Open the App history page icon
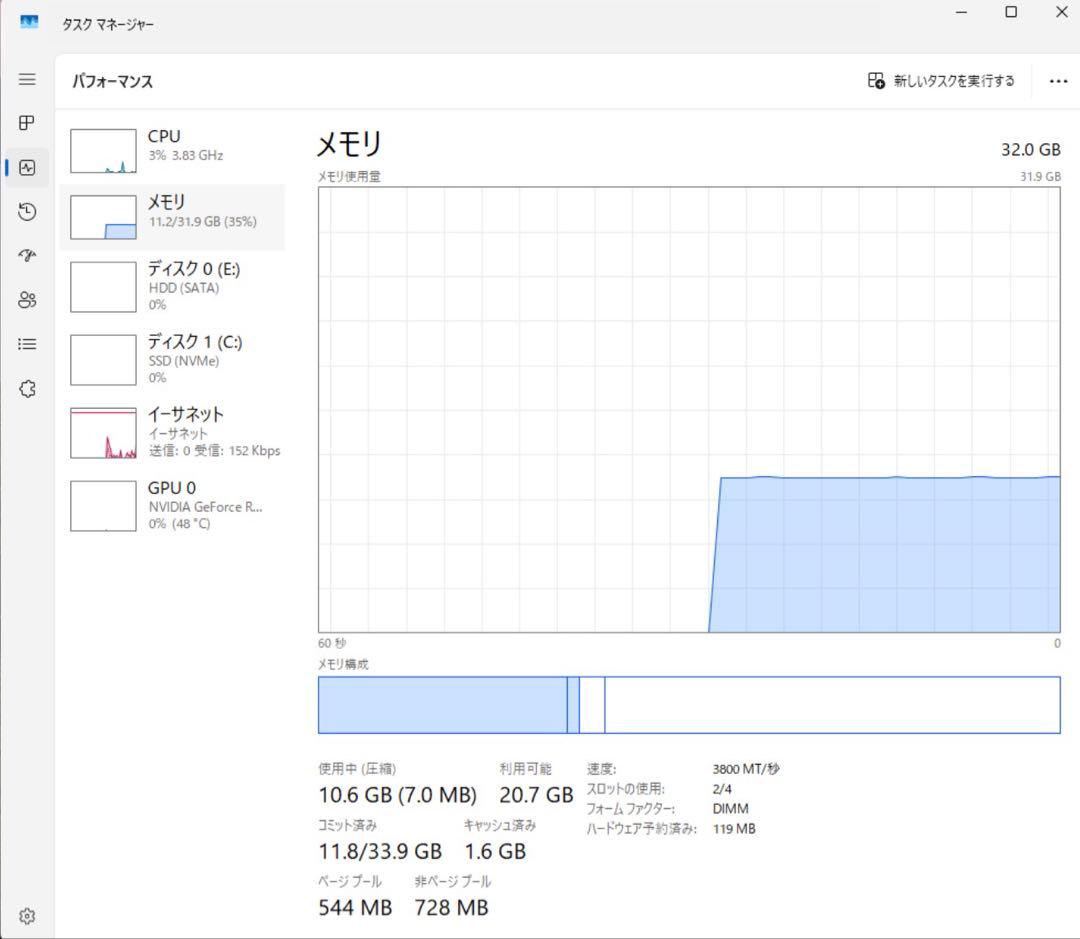The width and height of the screenshot is (1080, 939). click(27, 211)
